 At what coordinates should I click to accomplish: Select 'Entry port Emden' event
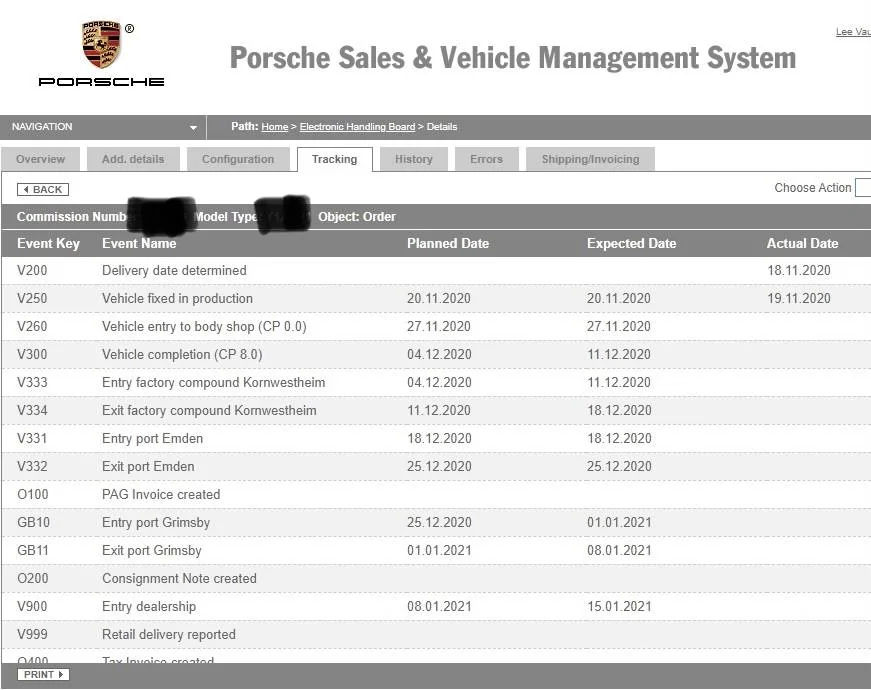coord(153,438)
